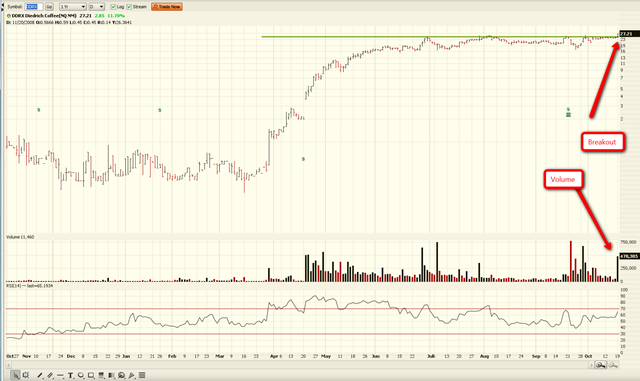
Task: Select the red Breakout annotation label
Action: click(x=603, y=142)
